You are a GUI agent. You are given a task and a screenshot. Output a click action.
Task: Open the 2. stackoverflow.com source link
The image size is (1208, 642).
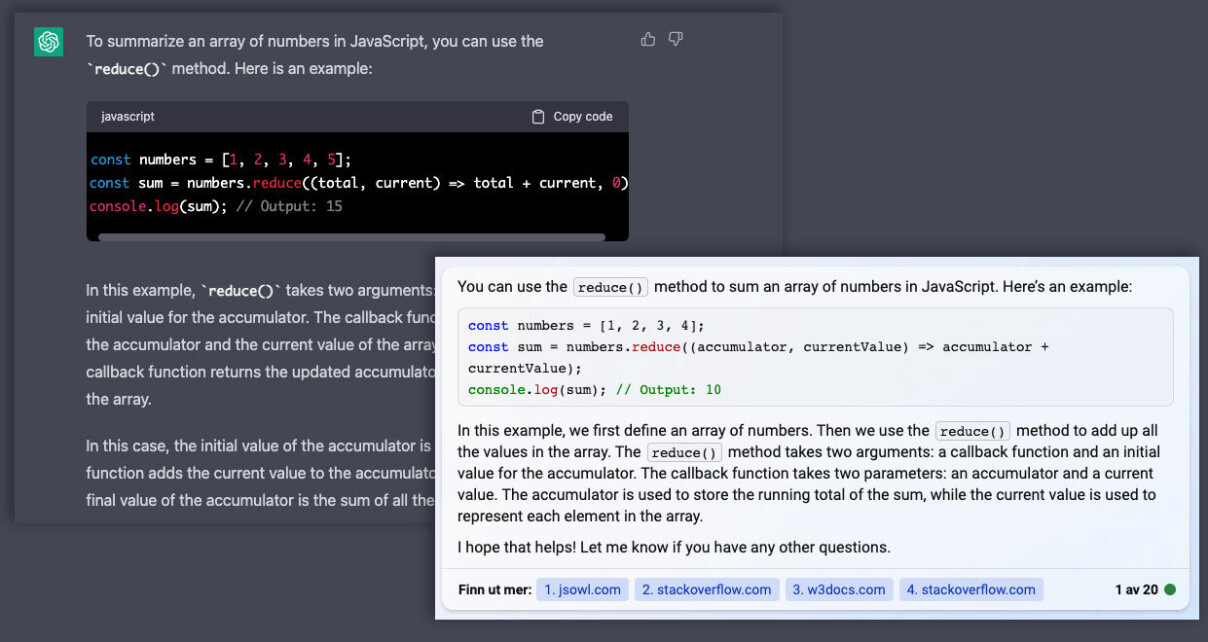point(707,590)
